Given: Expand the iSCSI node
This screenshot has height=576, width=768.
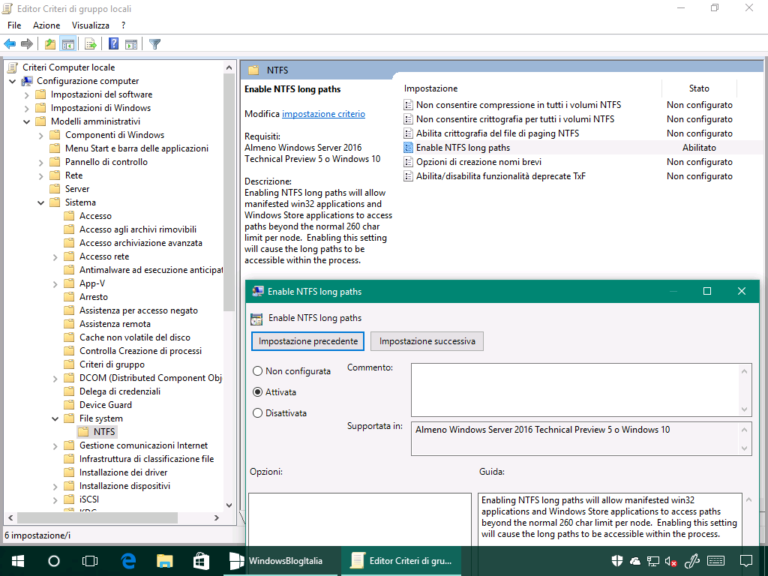Looking at the screenshot, I should tap(55, 500).
